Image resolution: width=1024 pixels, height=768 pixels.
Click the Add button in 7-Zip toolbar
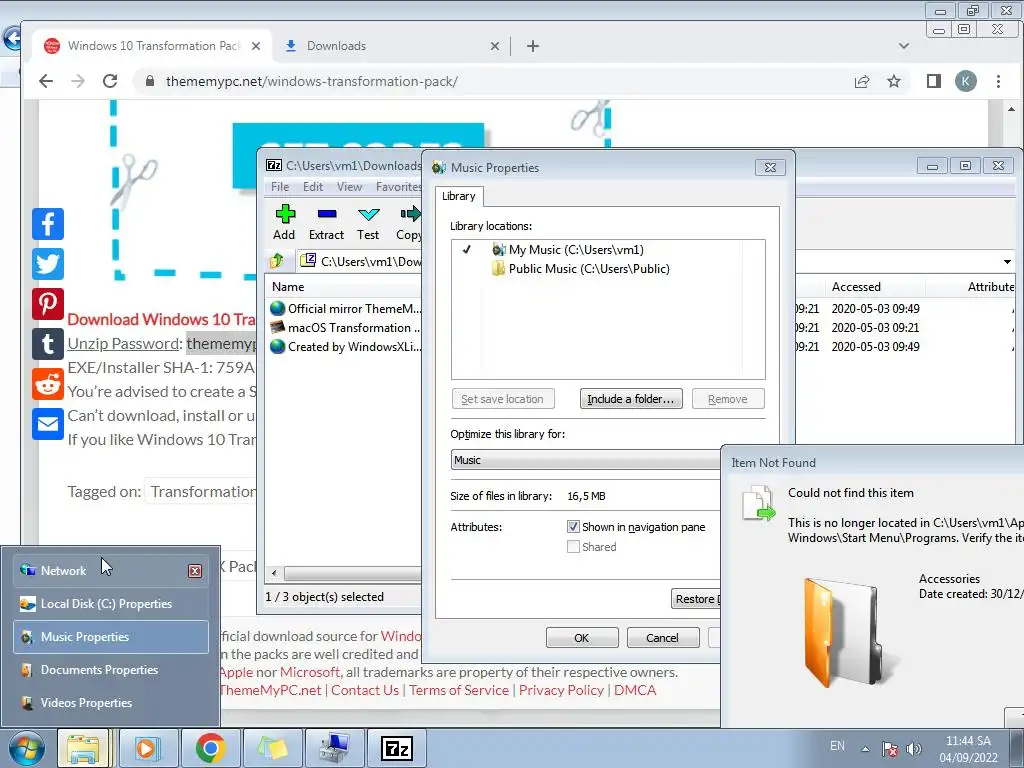(284, 222)
